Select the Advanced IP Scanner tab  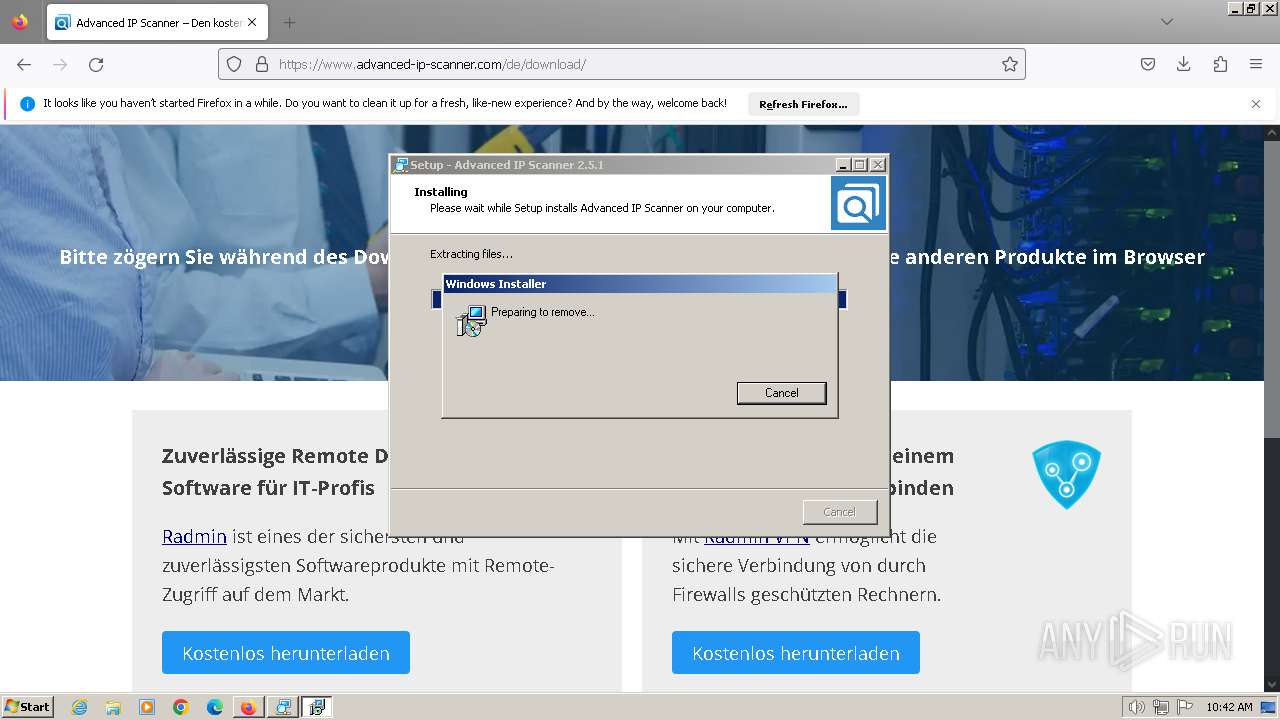point(157,22)
